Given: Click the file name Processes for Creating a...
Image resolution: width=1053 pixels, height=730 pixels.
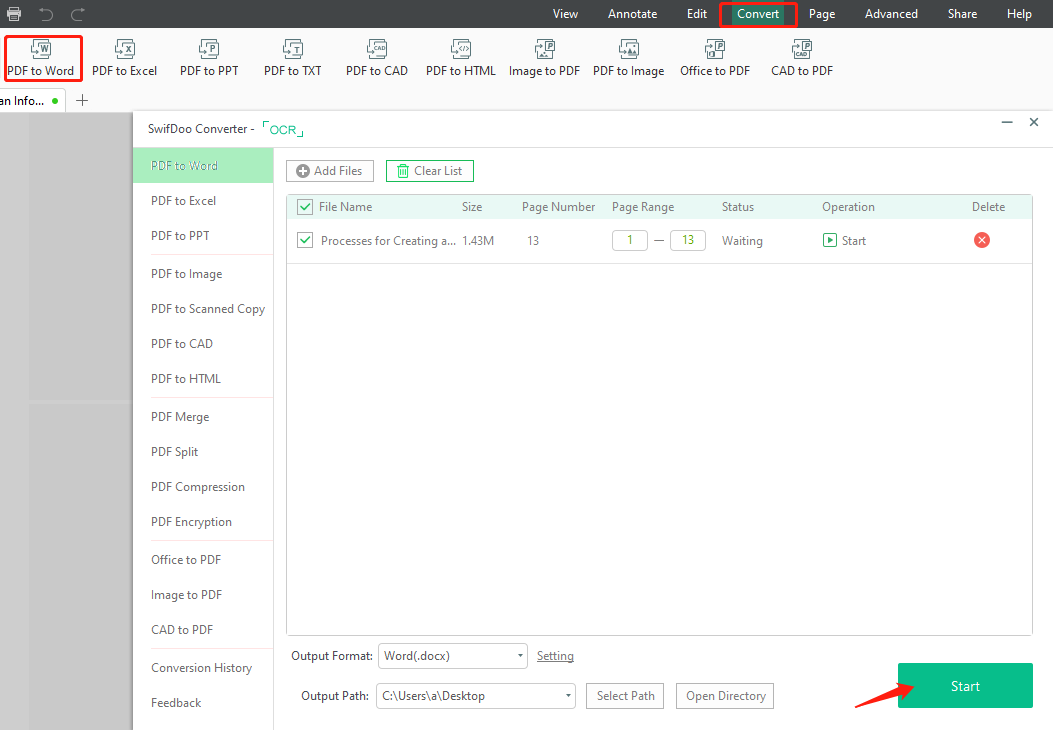Looking at the screenshot, I should [x=388, y=241].
